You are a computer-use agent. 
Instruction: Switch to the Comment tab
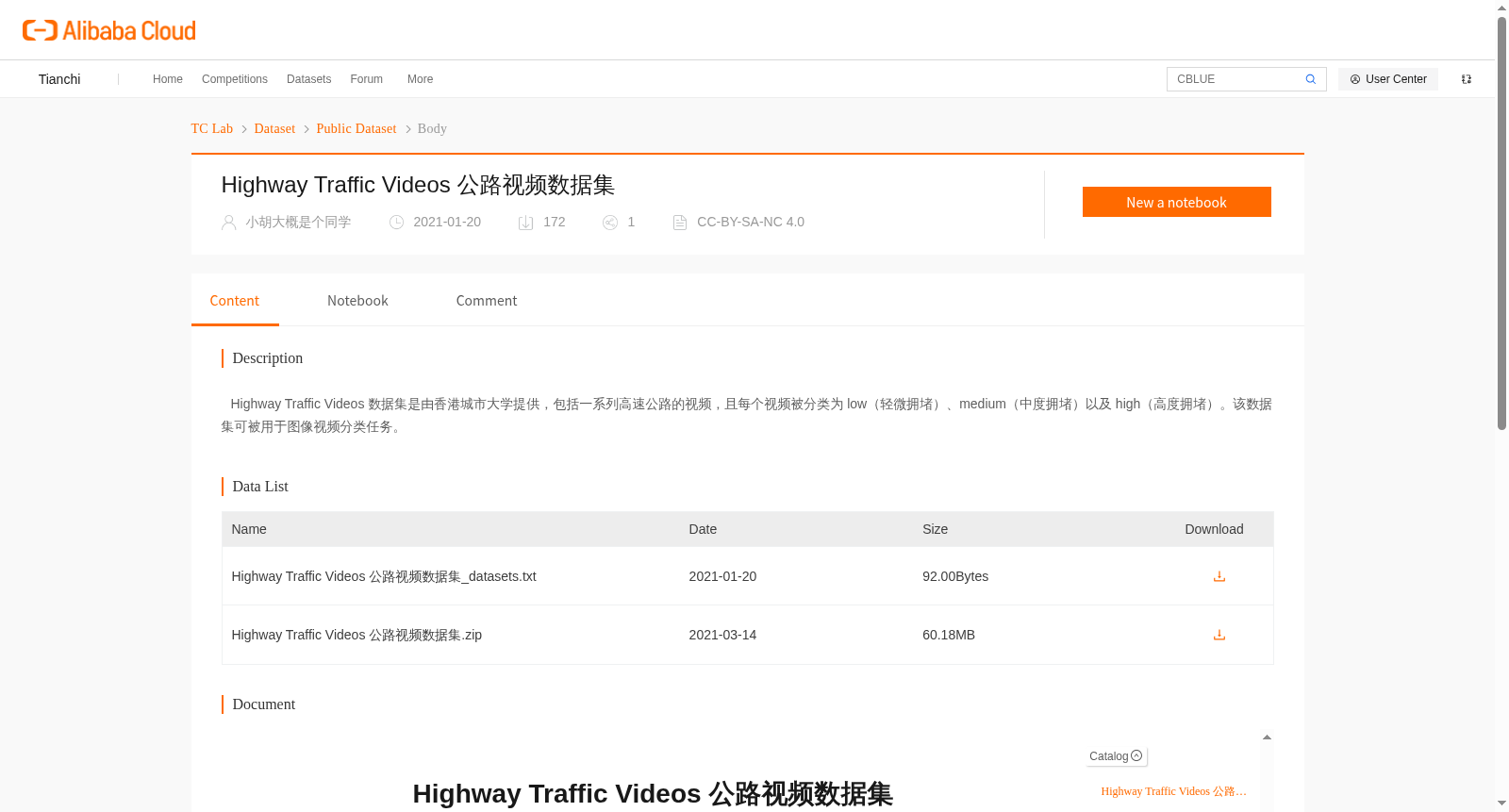click(x=487, y=301)
